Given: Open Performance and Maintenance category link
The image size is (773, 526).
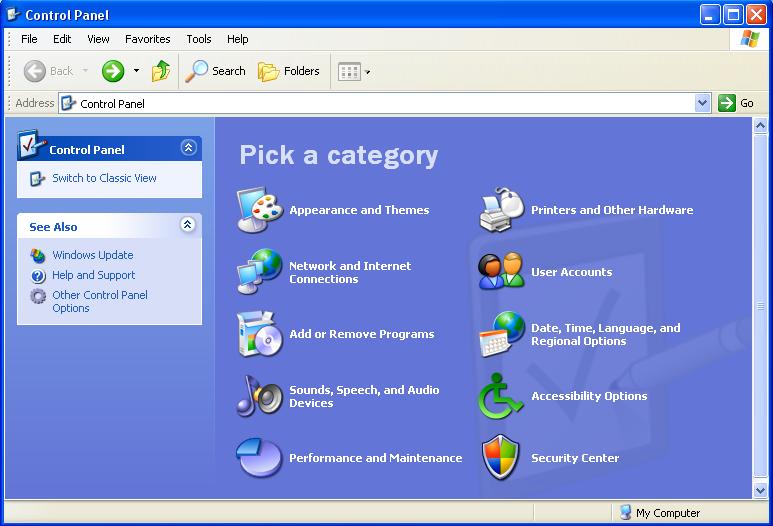Looking at the screenshot, I should point(375,458).
